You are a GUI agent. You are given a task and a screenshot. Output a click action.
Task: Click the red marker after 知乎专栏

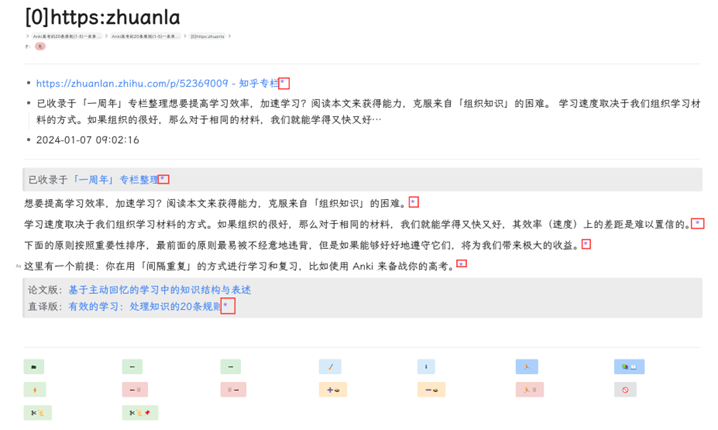pyautogui.click(x=285, y=84)
